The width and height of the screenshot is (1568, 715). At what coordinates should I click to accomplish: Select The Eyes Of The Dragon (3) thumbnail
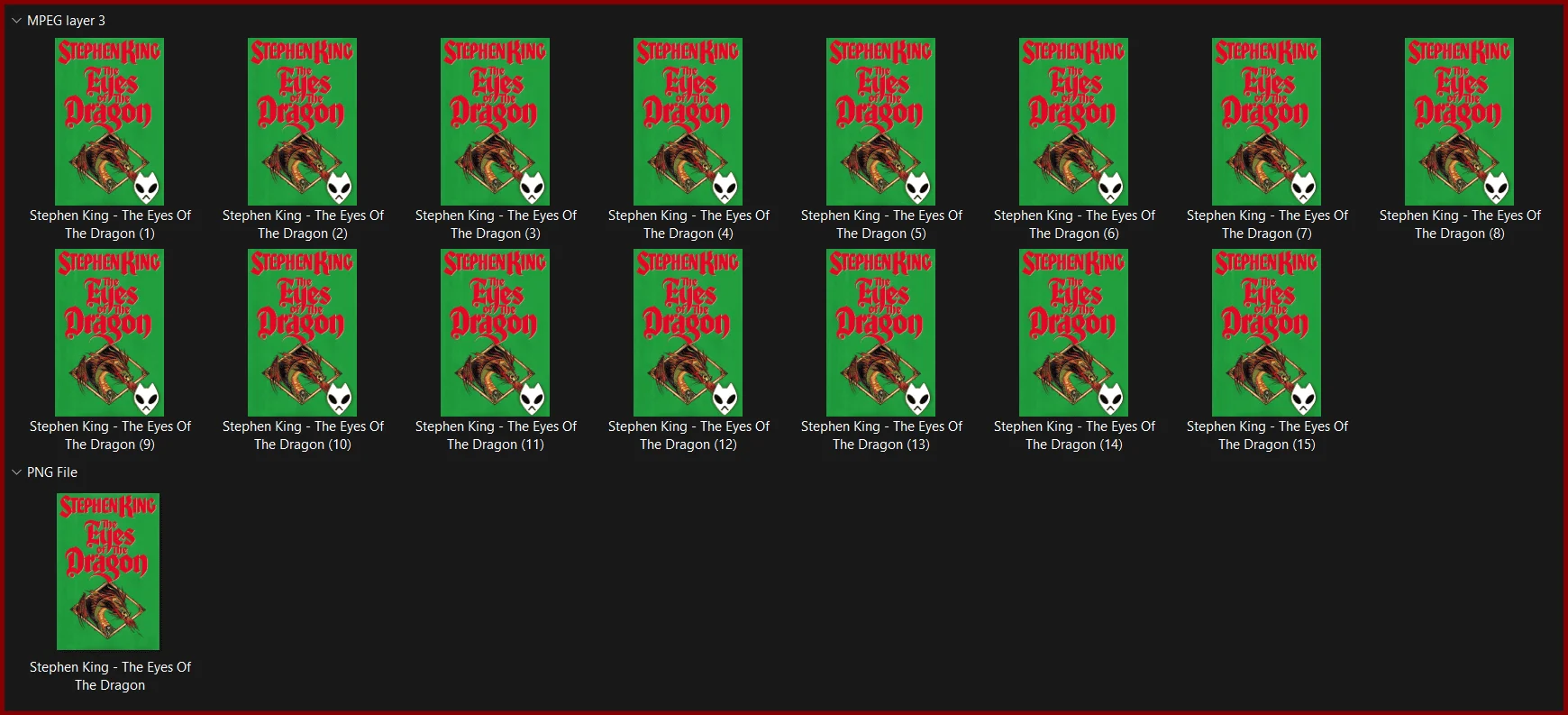click(x=495, y=122)
